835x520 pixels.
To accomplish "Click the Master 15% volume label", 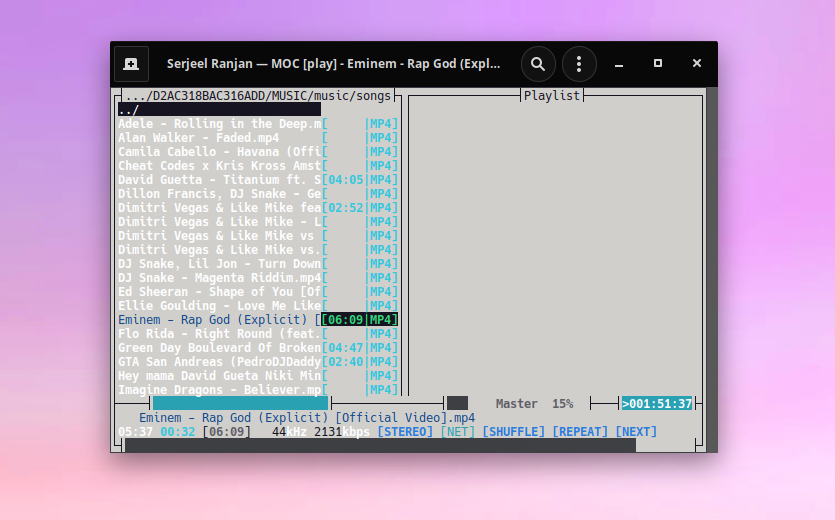I will click(x=534, y=404).
